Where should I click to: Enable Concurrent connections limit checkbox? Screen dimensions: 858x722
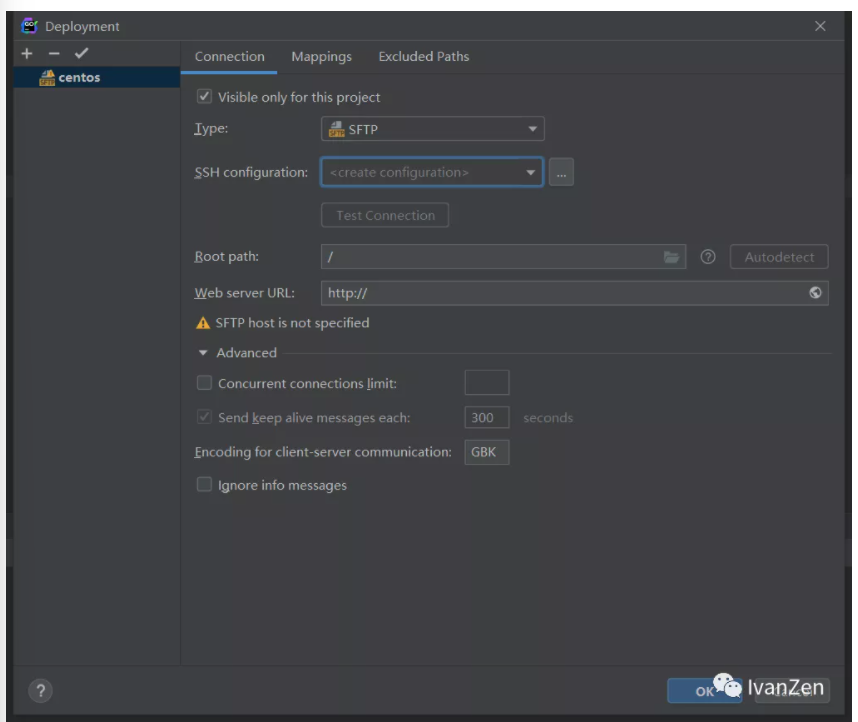point(204,383)
